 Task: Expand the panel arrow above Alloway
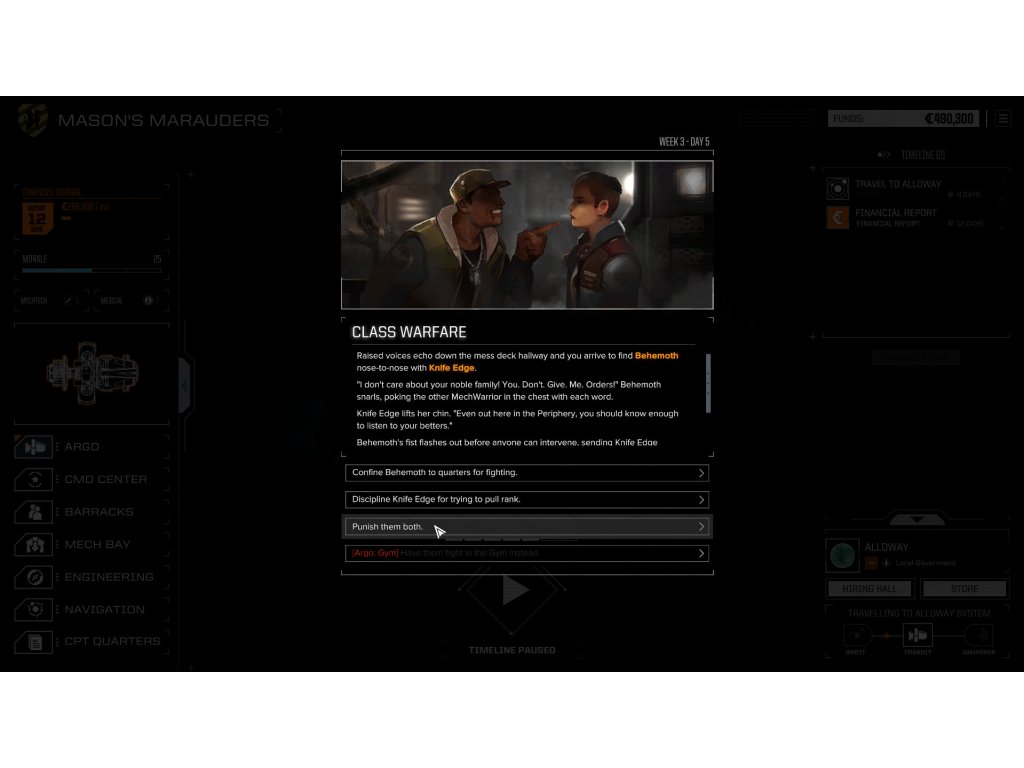coord(917,519)
